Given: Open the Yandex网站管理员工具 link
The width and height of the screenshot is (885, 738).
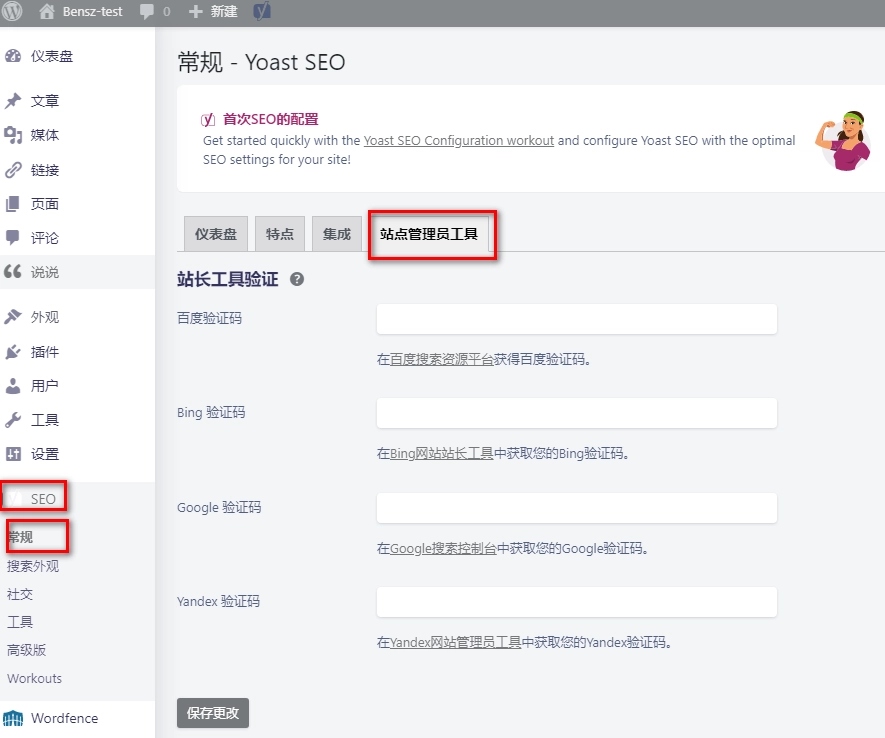Looking at the screenshot, I should click(x=455, y=643).
